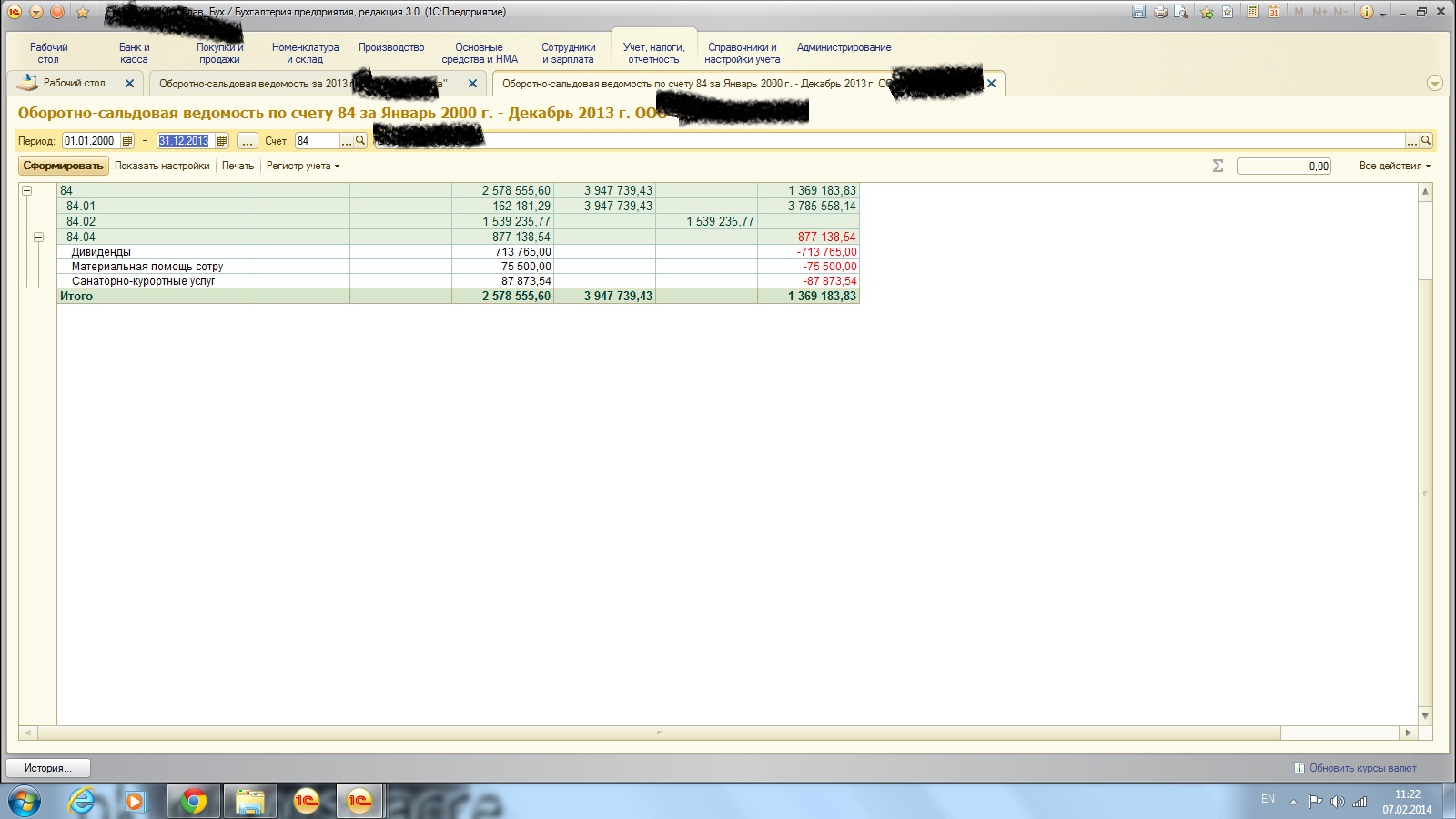The height and width of the screenshot is (819, 1456).
Task: Open the 'Банк и касса' section
Action: pos(134,53)
